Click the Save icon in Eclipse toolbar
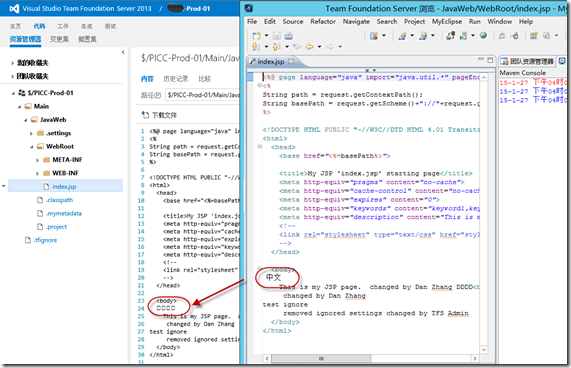The width and height of the screenshot is (571, 368). [x=277, y=36]
